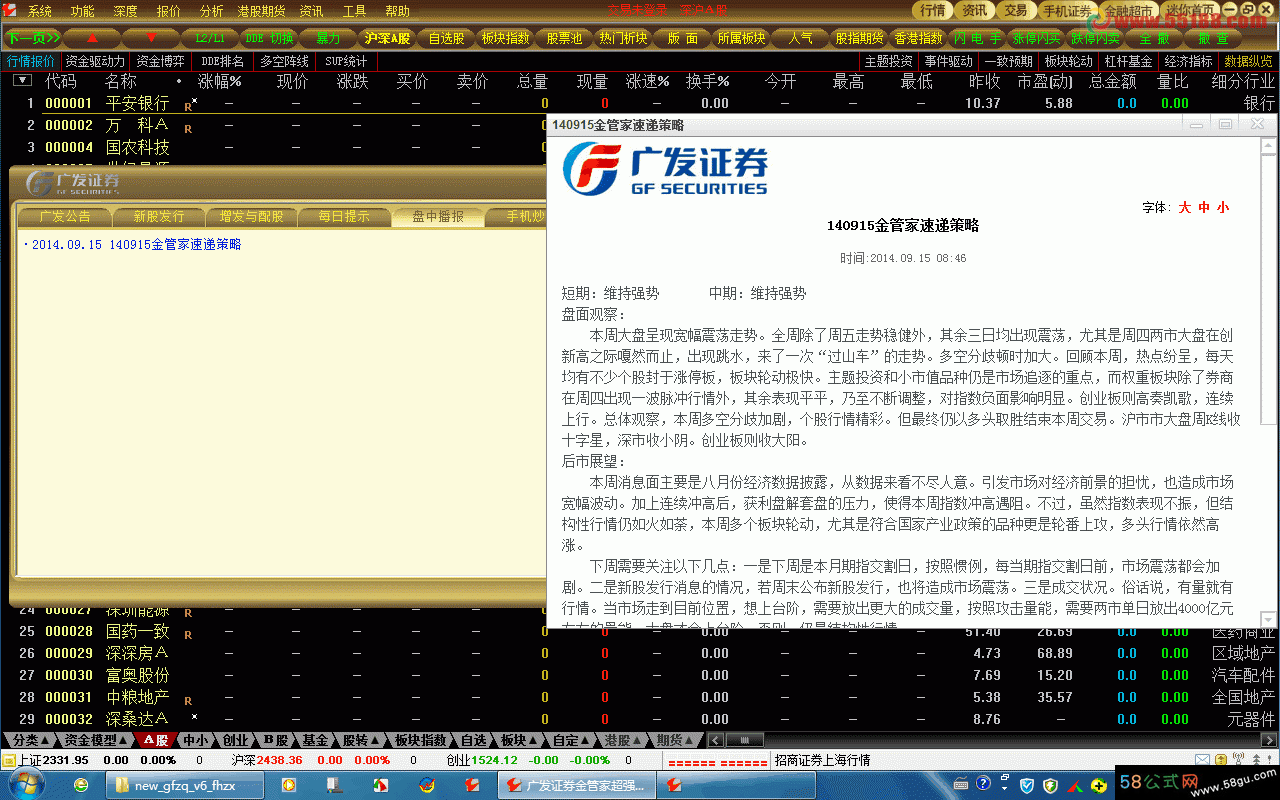Open the 系统 menu
This screenshot has height=800, width=1280.
[x=40, y=12]
